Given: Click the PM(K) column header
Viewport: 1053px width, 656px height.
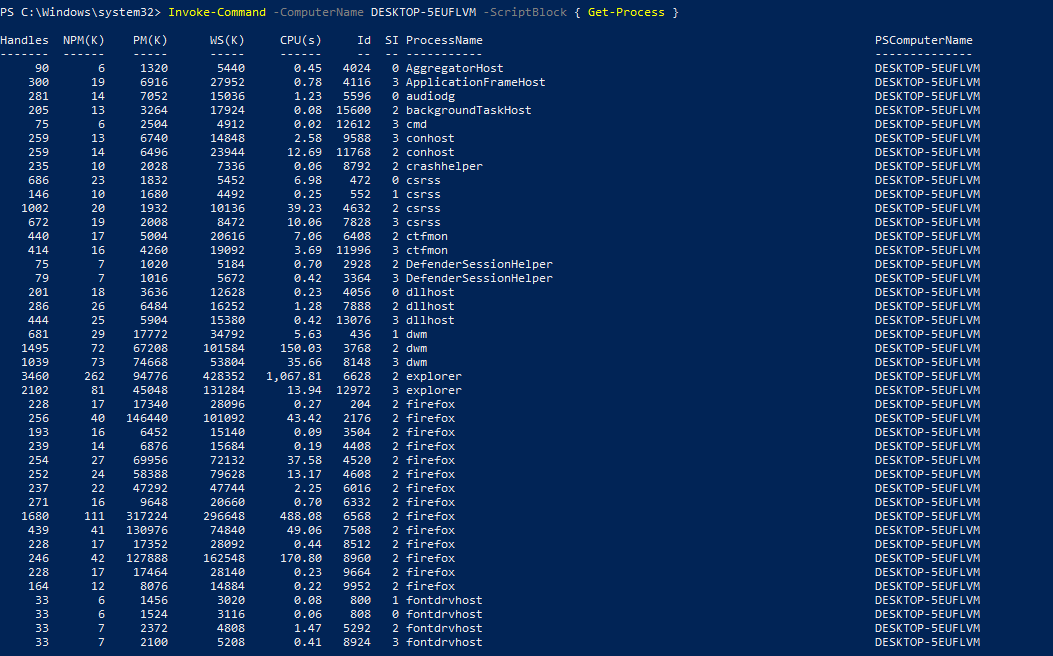Looking at the screenshot, I should (x=150, y=40).
